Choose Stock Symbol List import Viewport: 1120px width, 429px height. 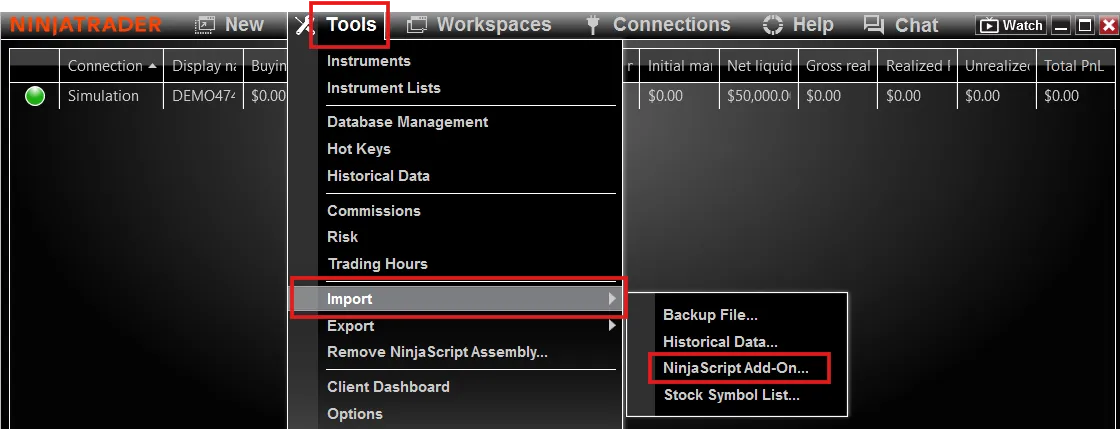(x=731, y=395)
